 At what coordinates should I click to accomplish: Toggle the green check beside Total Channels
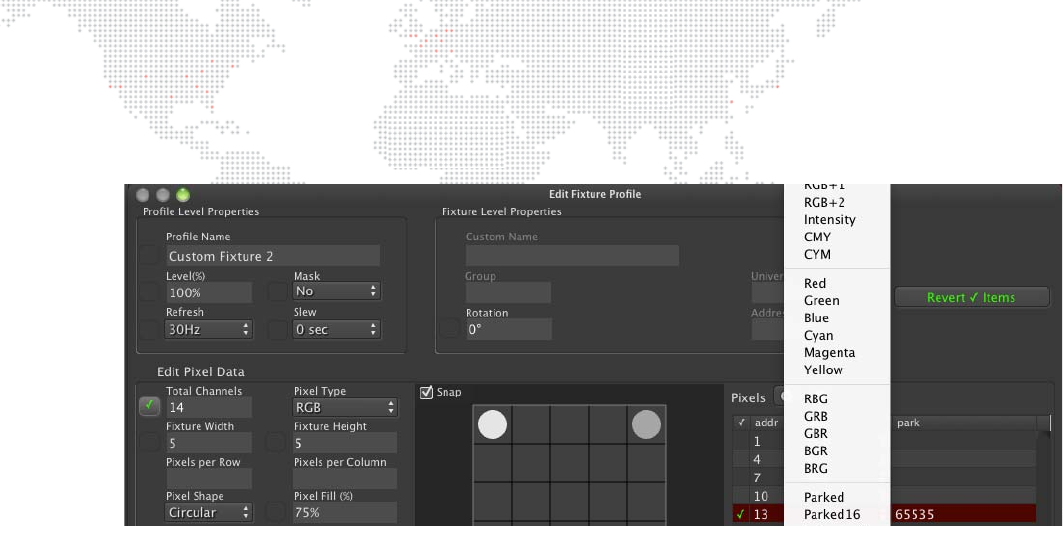(x=149, y=406)
